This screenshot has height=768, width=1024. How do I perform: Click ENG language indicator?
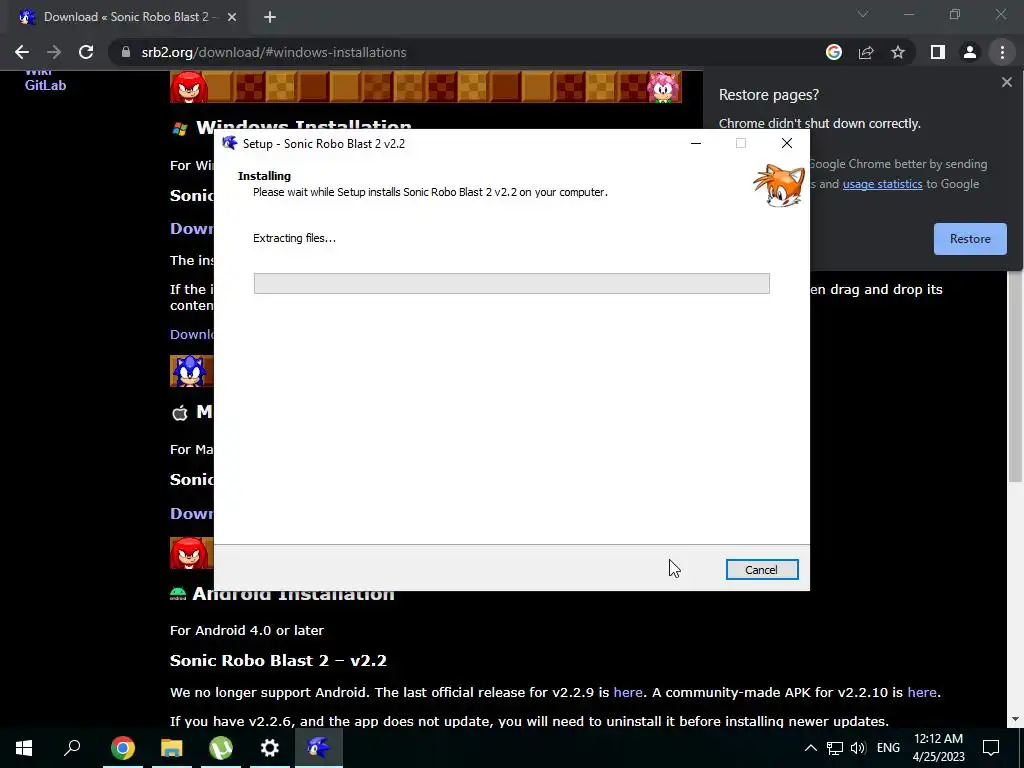tap(888, 748)
